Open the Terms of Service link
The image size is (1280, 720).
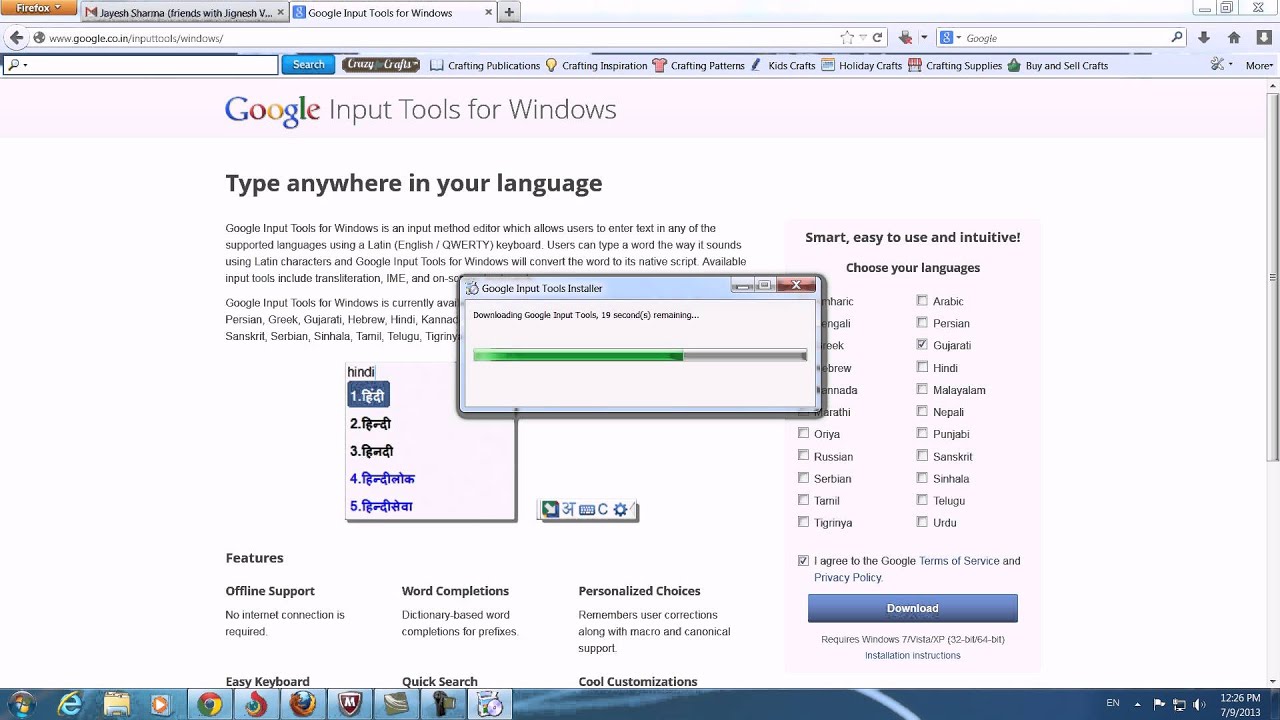coord(959,561)
